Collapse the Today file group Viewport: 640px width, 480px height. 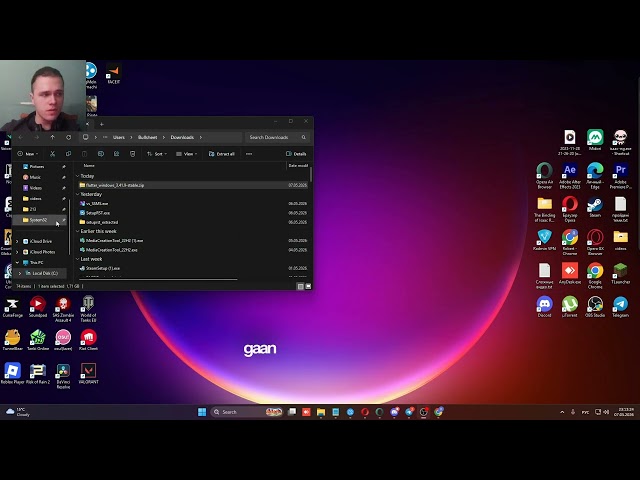click(78, 176)
